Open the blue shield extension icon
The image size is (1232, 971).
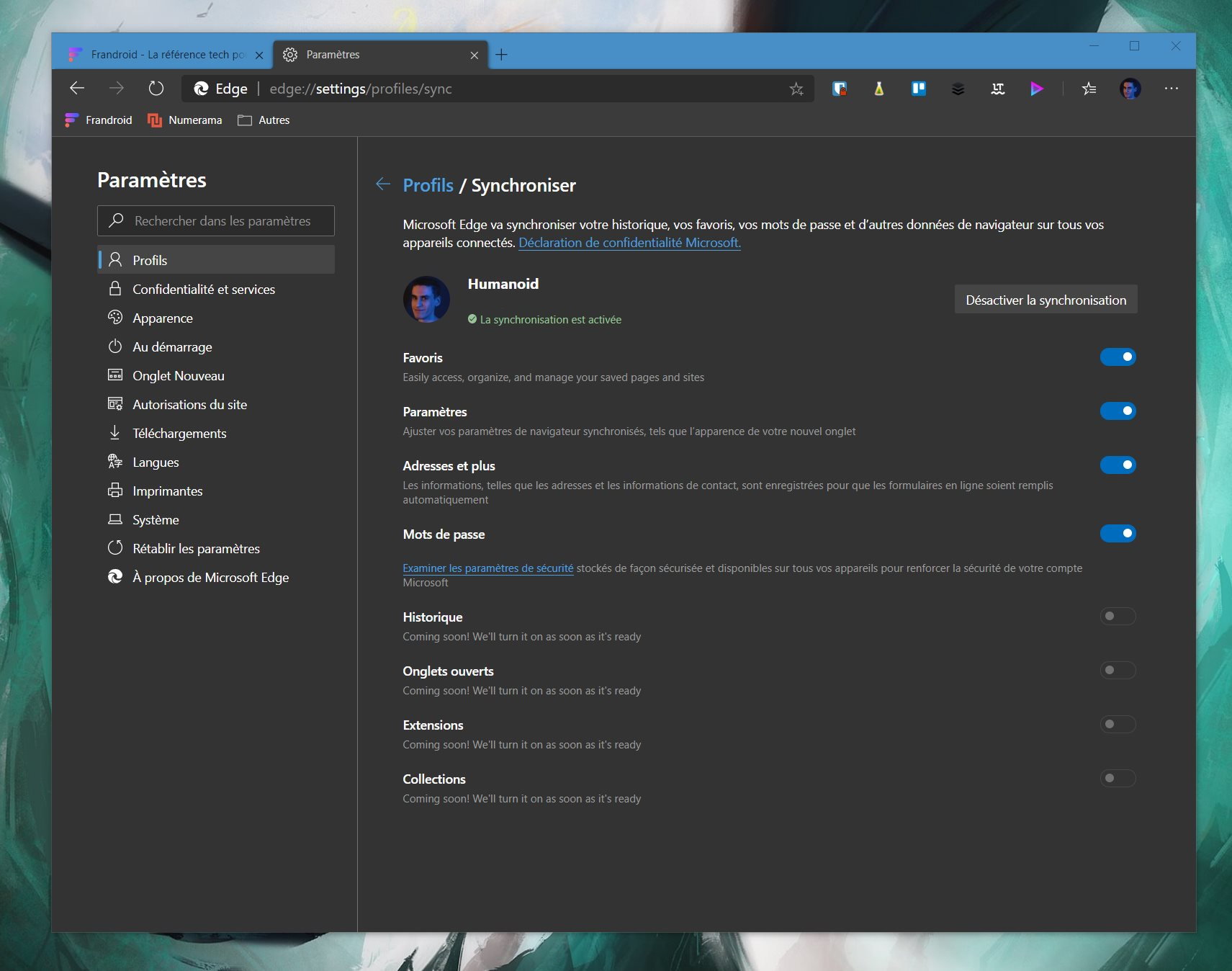coord(840,89)
